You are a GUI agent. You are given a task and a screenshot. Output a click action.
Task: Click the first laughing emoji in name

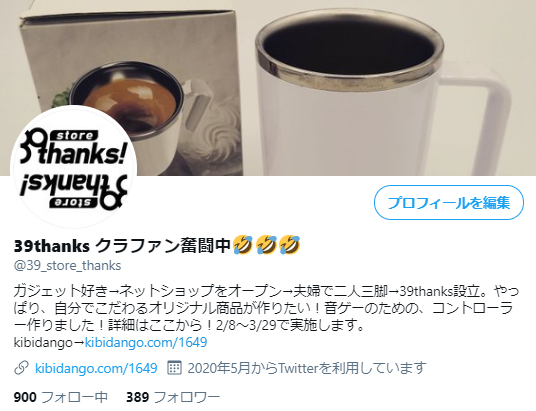(x=242, y=245)
